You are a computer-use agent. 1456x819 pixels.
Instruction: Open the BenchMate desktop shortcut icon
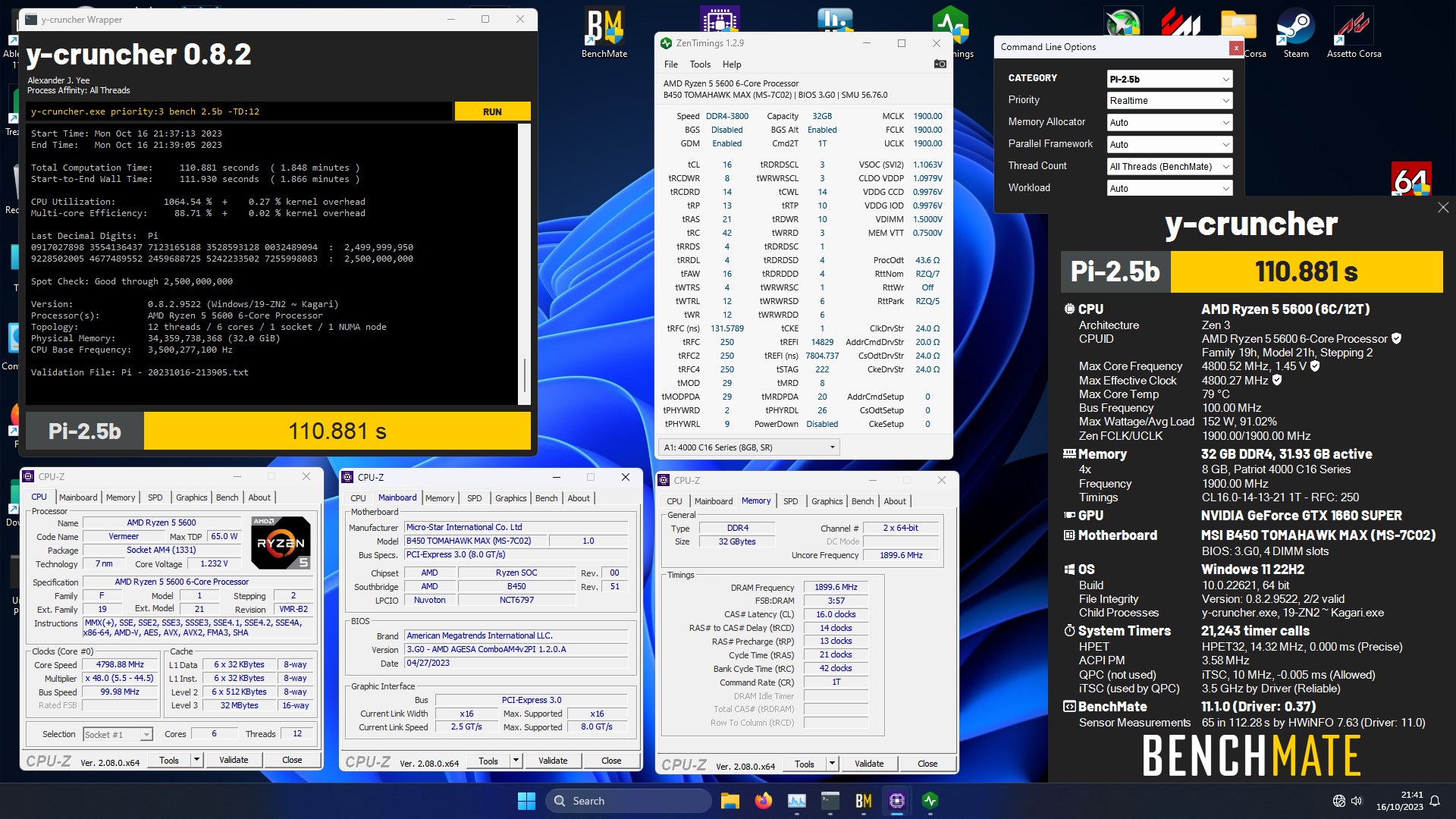coord(604,33)
